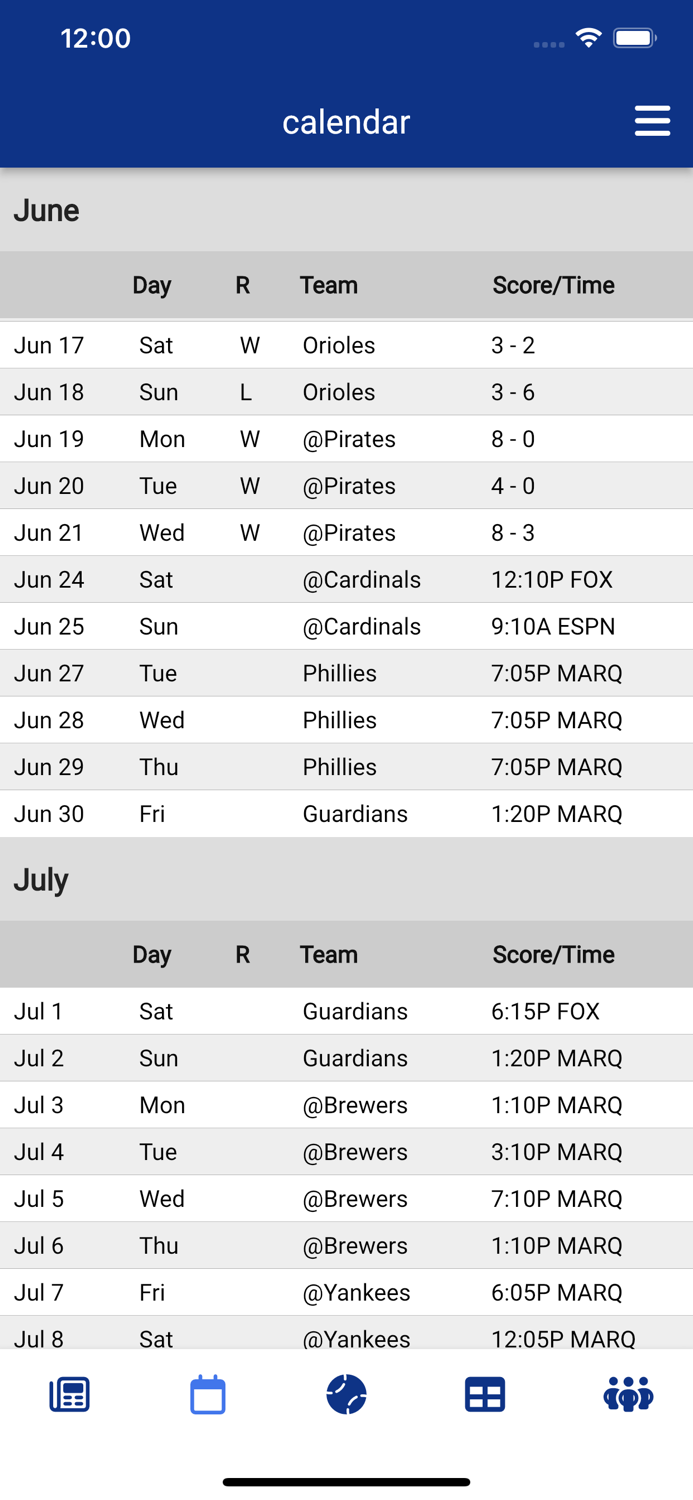This screenshot has width=693, height=1500.
Task: Select the Day column header
Action: [x=152, y=285]
